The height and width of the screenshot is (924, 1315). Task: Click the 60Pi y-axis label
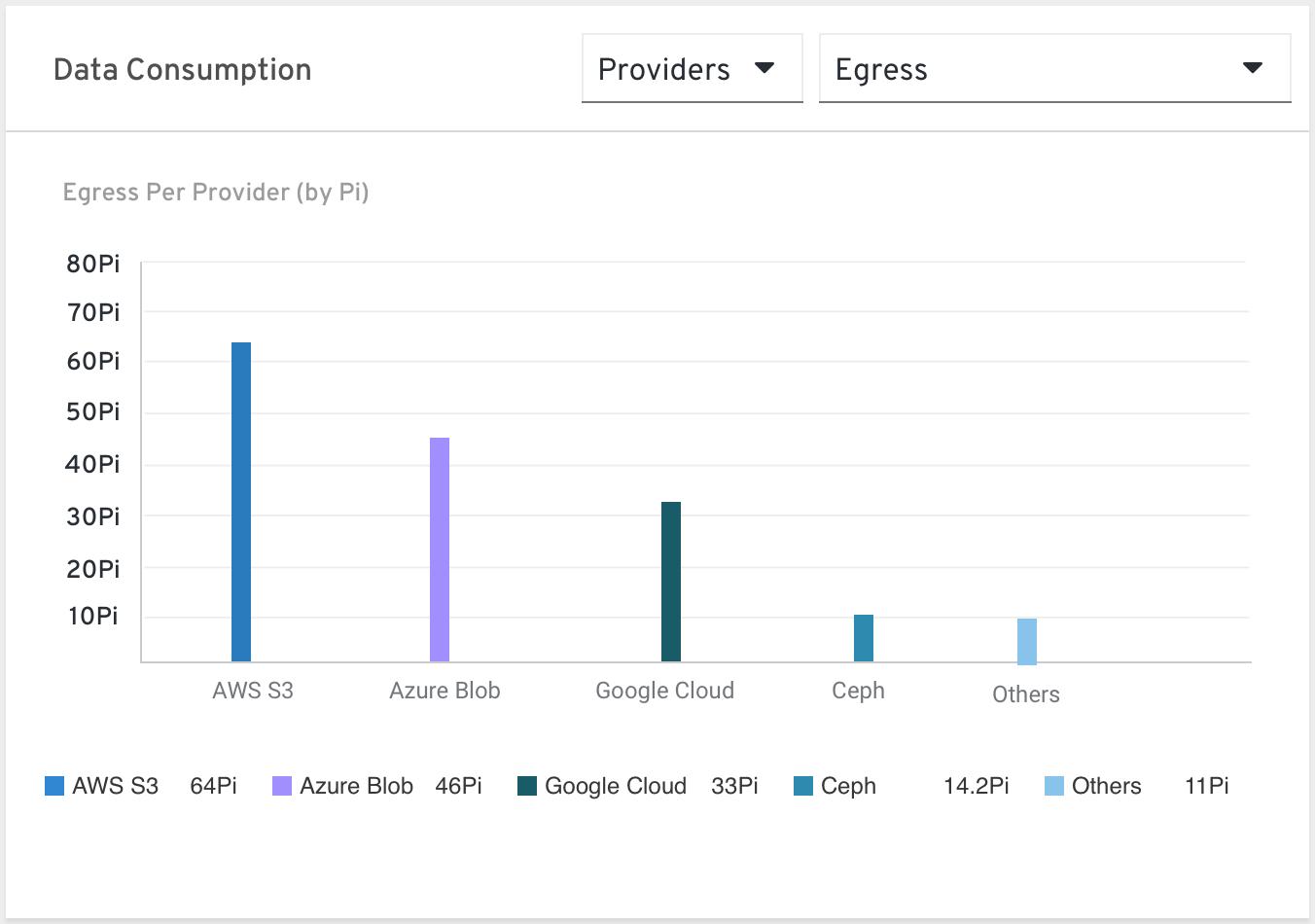coord(93,361)
